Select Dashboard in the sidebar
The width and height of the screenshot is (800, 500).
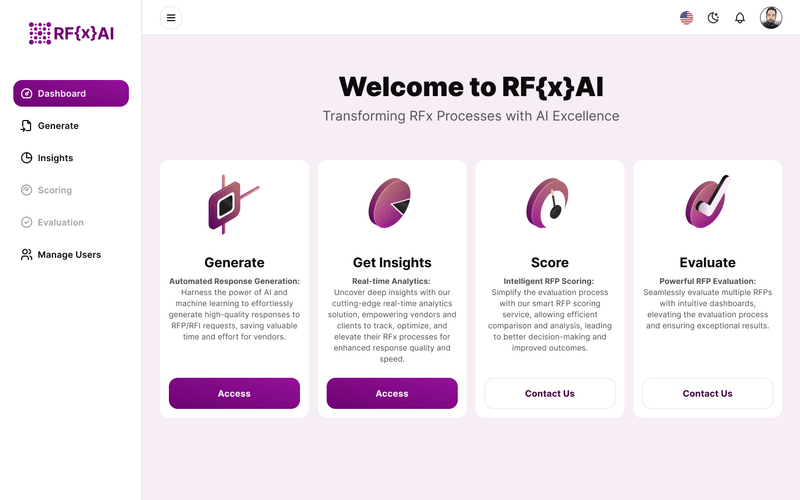pos(71,93)
